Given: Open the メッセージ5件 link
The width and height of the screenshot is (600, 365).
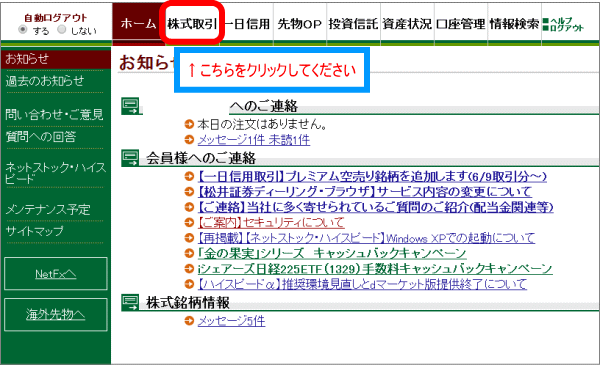Looking at the screenshot, I should (x=231, y=321).
